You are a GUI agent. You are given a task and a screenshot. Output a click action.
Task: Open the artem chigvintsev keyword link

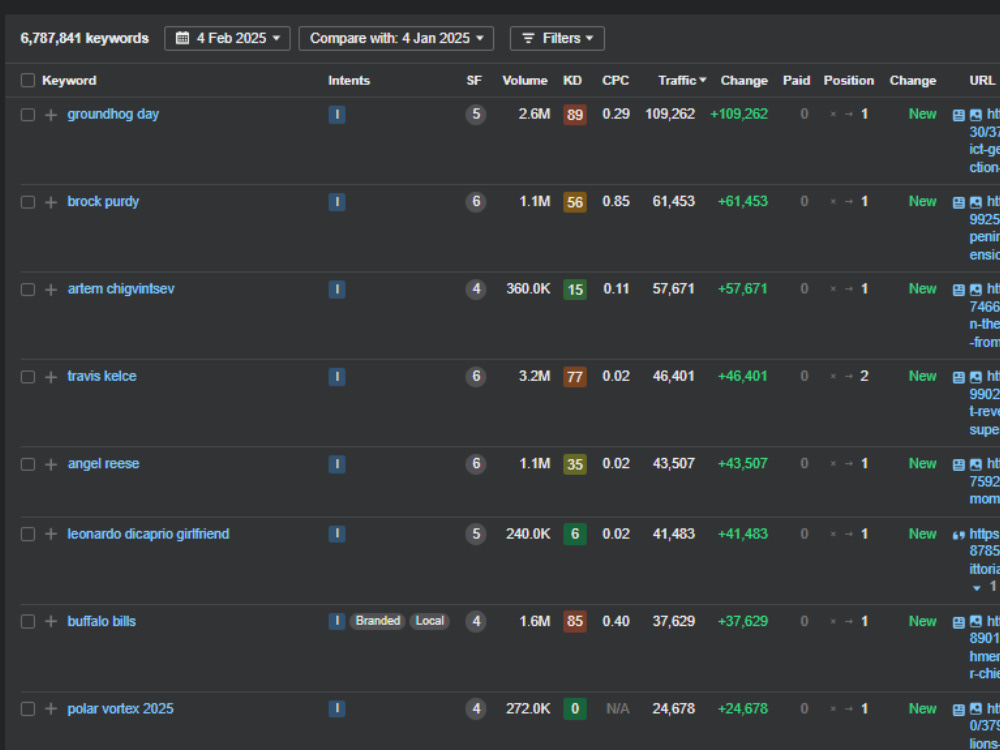pos(121,289)
